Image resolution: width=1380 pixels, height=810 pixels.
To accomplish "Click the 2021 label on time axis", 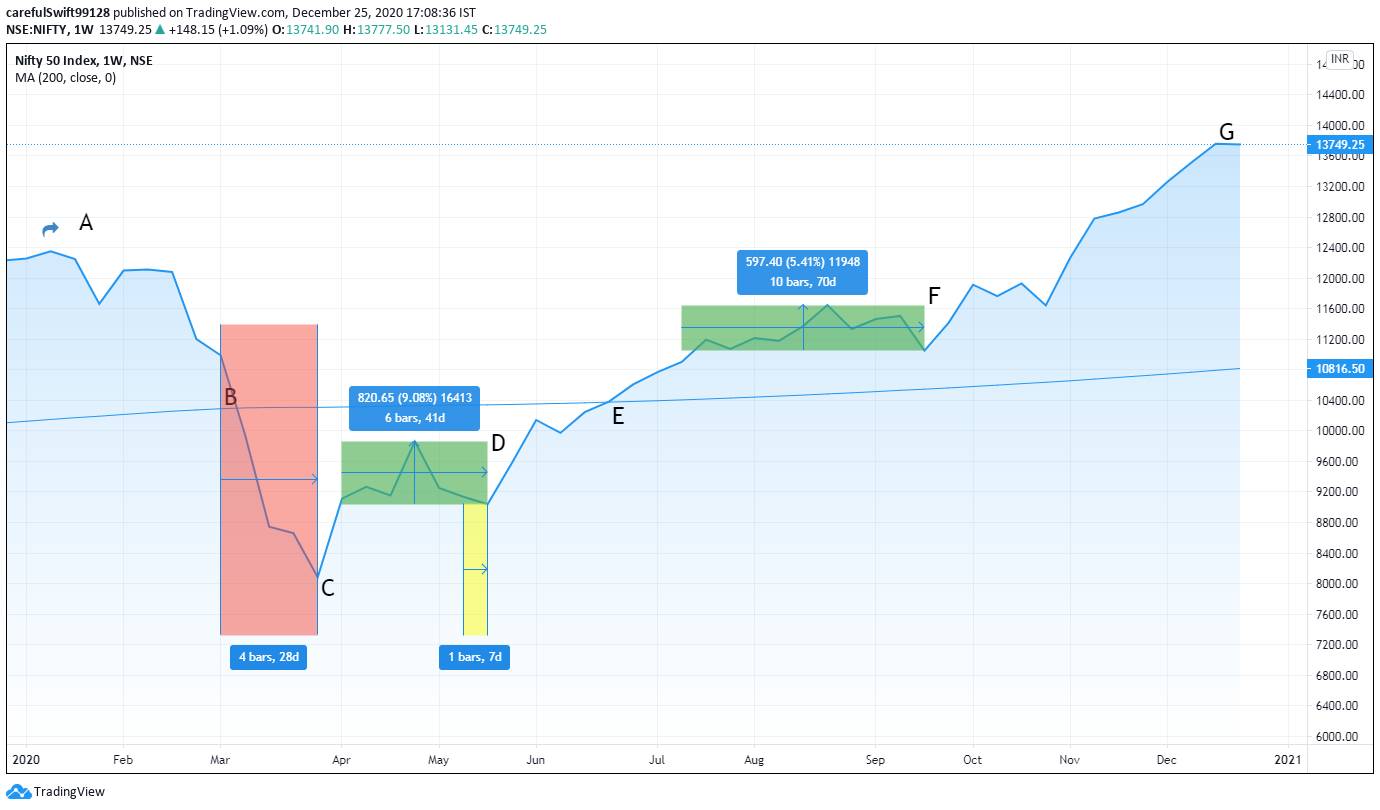I will pos(1287,760).
